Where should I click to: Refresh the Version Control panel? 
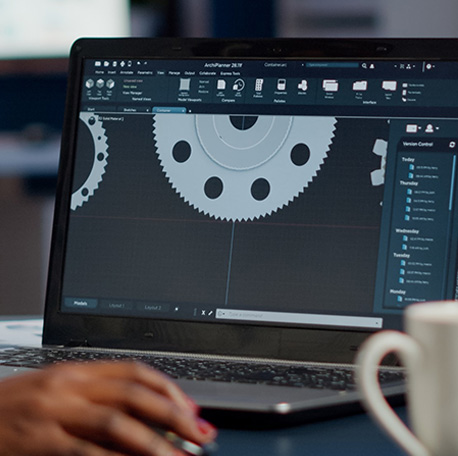tap(452, 145)
